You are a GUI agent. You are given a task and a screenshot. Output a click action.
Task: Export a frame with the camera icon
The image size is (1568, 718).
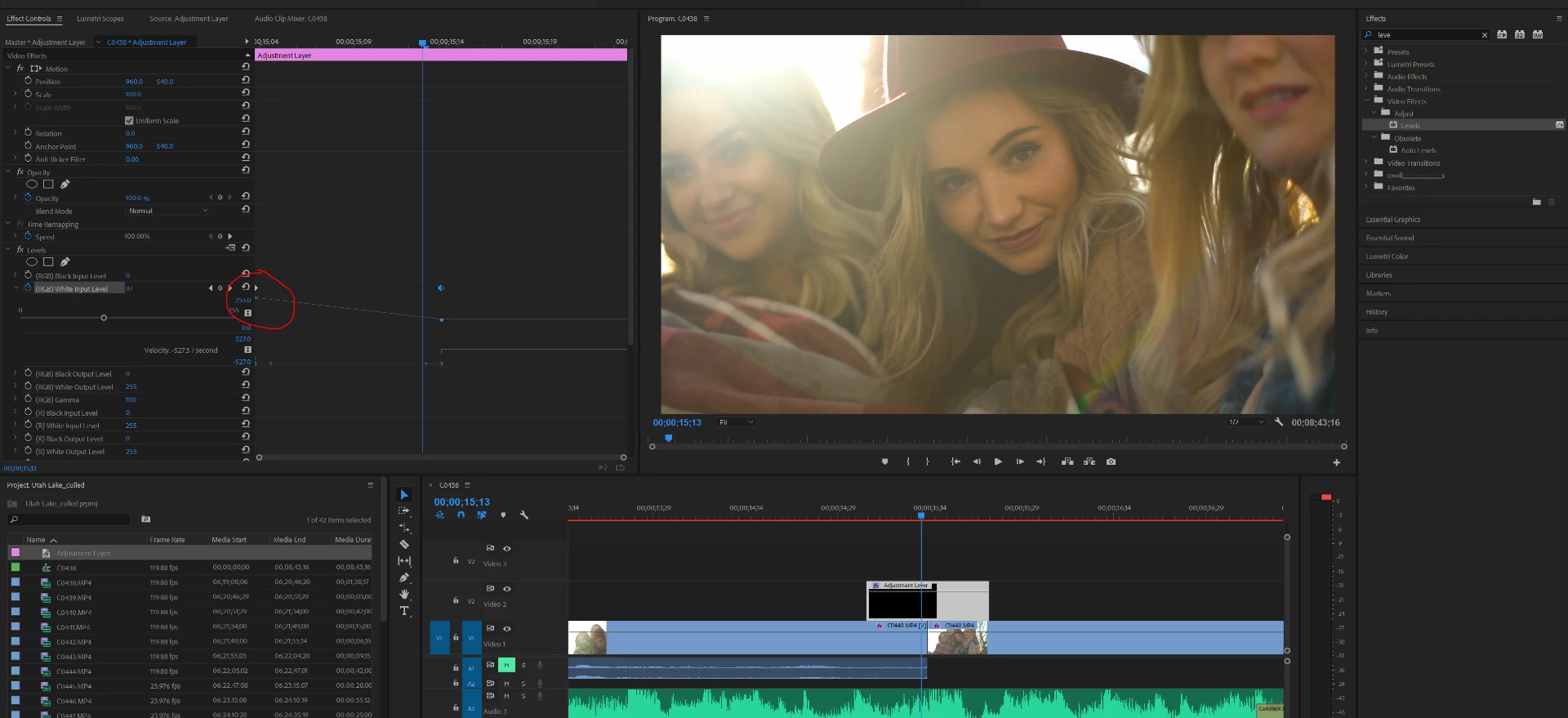coord(1111,462)
